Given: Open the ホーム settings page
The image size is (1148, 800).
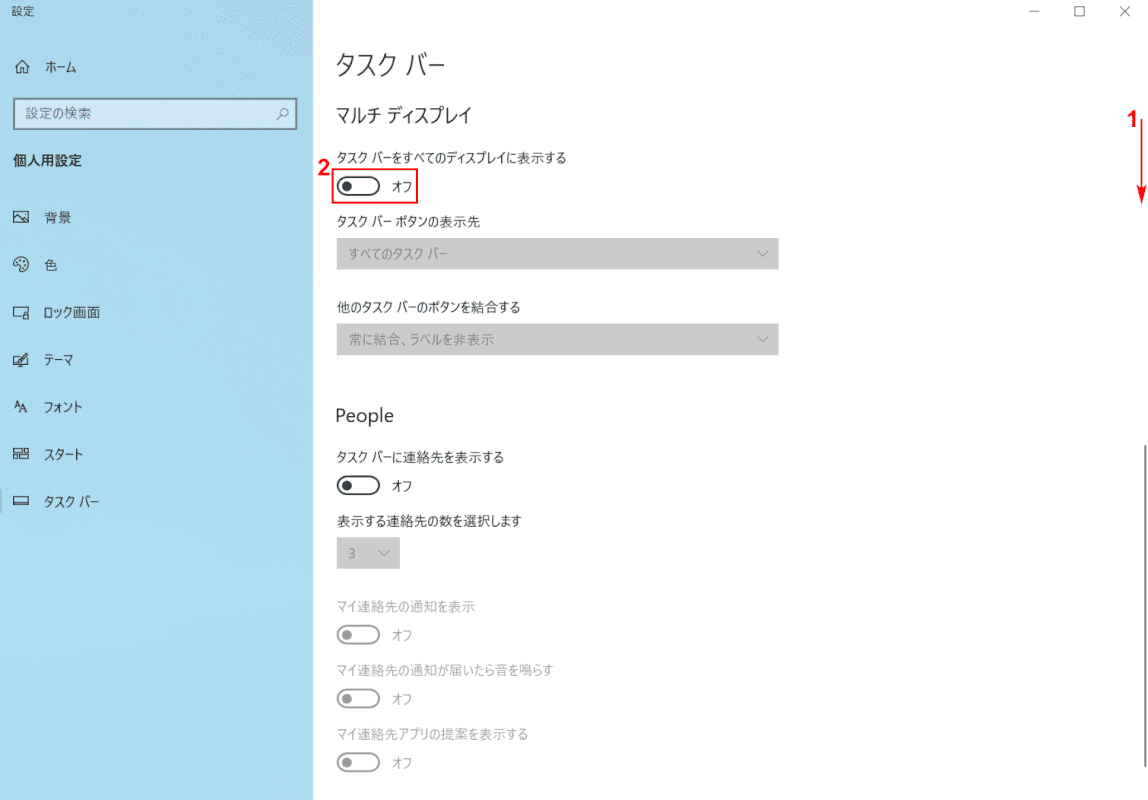Looking at the screenshot, I should pos(61,67).
